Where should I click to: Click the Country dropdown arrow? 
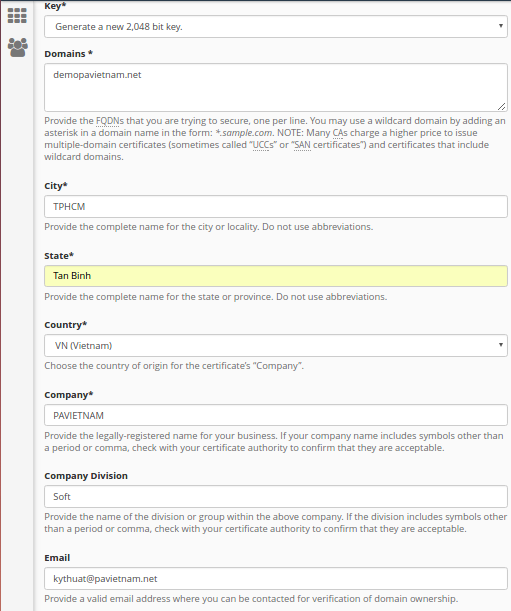point(500,344)
